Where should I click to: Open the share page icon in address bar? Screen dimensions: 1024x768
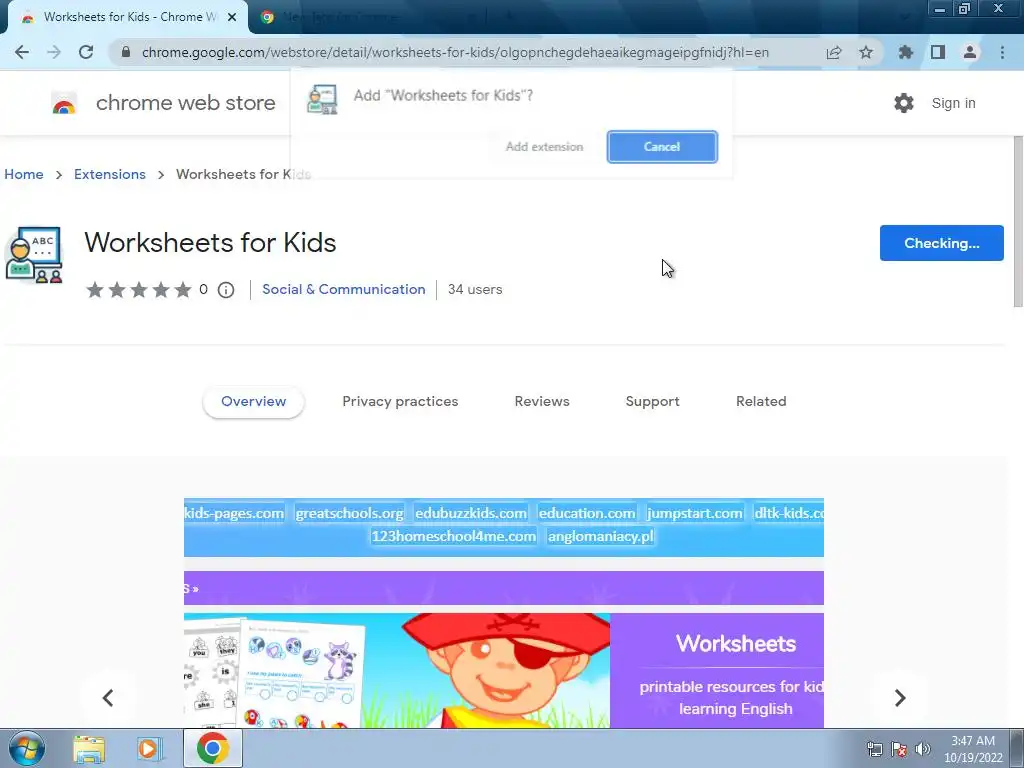pos(834,52)
